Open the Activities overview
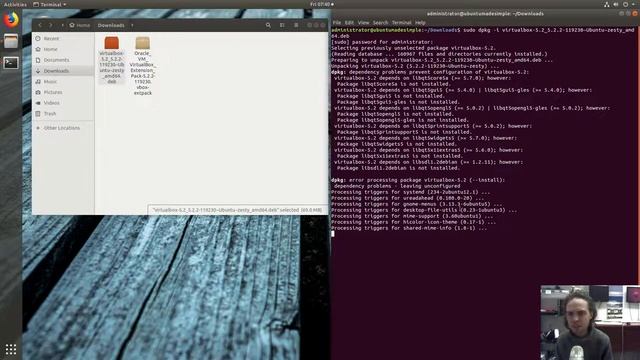 [15, 4]
